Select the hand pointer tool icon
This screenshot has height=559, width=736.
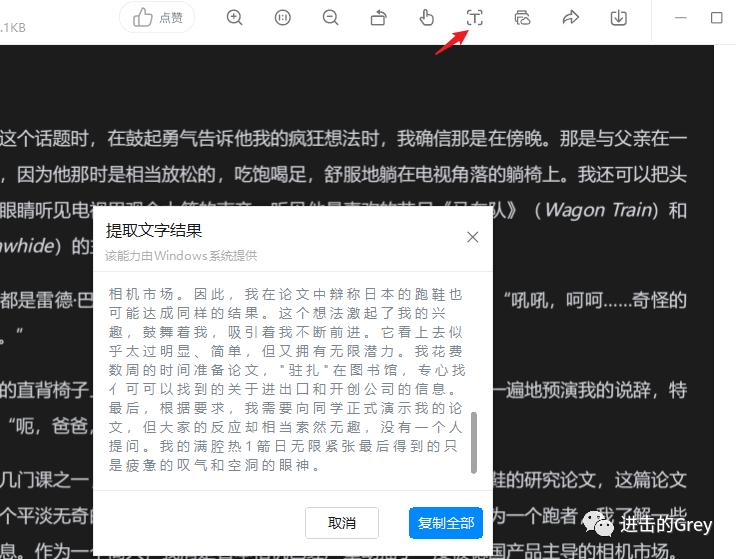pyautogui.click(x=427, y=18)
